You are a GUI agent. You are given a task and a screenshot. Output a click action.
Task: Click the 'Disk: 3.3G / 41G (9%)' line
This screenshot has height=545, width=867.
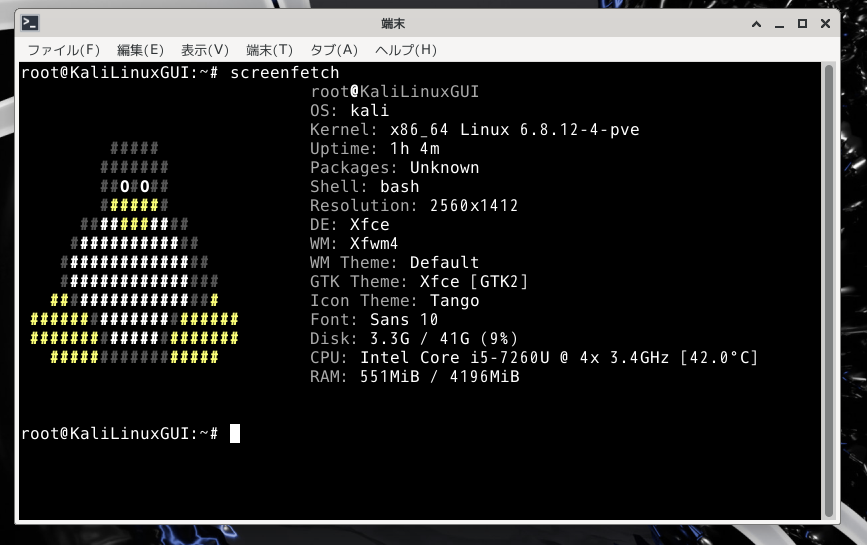[x=414, y=338]
